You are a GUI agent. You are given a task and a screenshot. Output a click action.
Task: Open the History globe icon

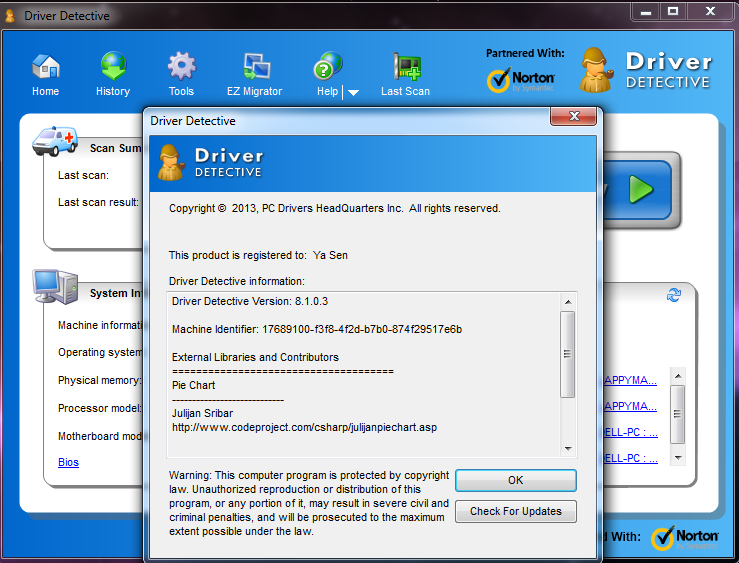tap(114, 65)
